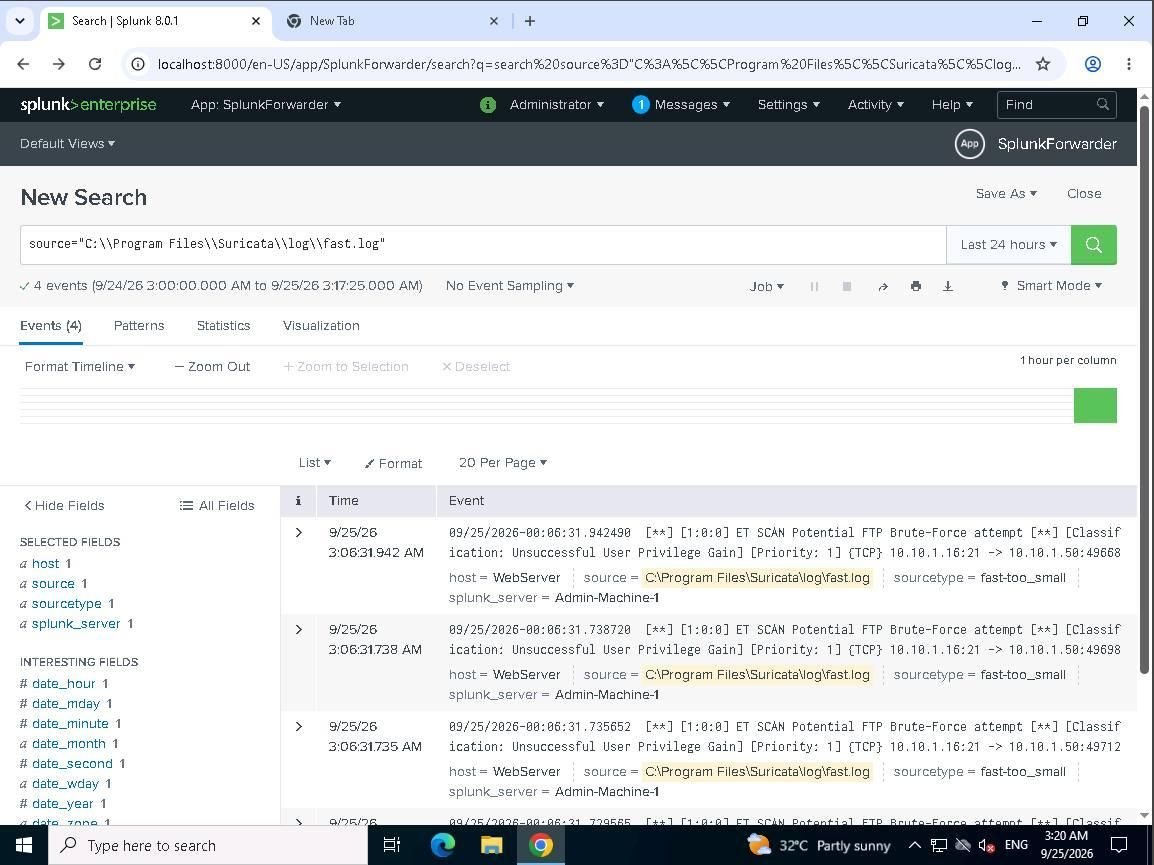Viewport: 1154px width, 865px height.
Task: Click the green info status icon
Action: tap(488, 105)
